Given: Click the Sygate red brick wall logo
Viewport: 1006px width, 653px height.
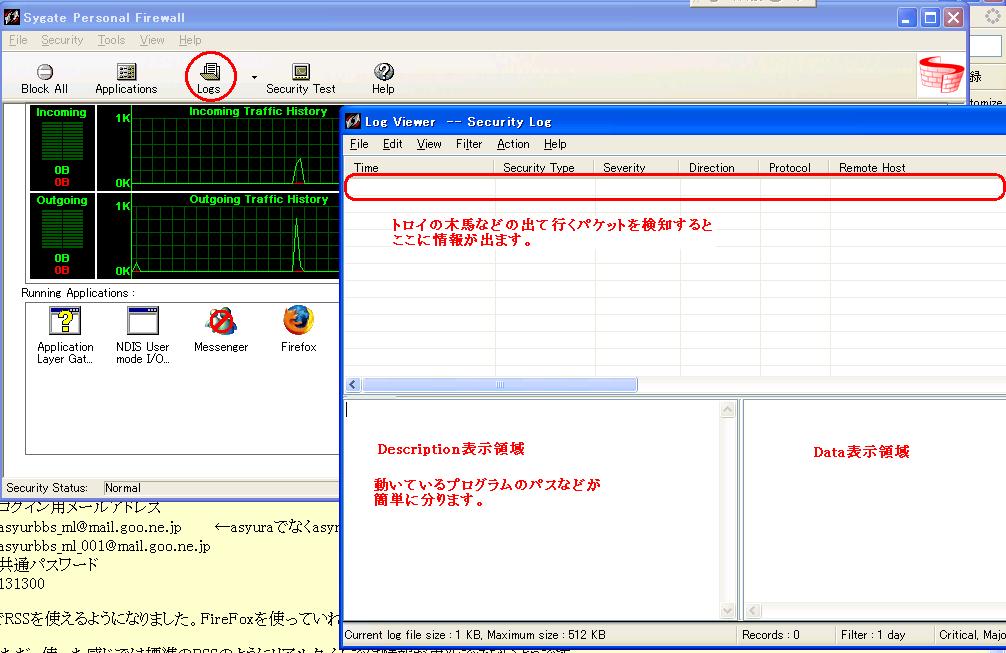Looking at the screenshot, I should click(x=941, y=74).
